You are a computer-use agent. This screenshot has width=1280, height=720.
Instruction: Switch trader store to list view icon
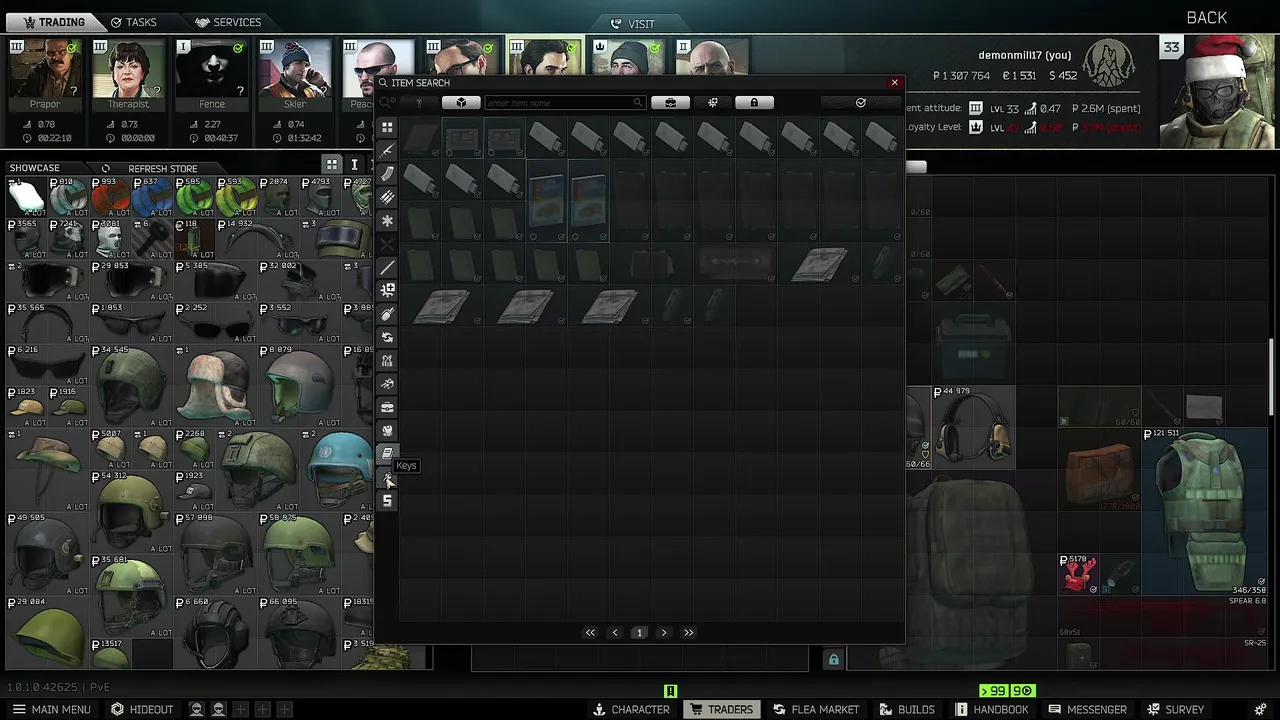[354, 164]
